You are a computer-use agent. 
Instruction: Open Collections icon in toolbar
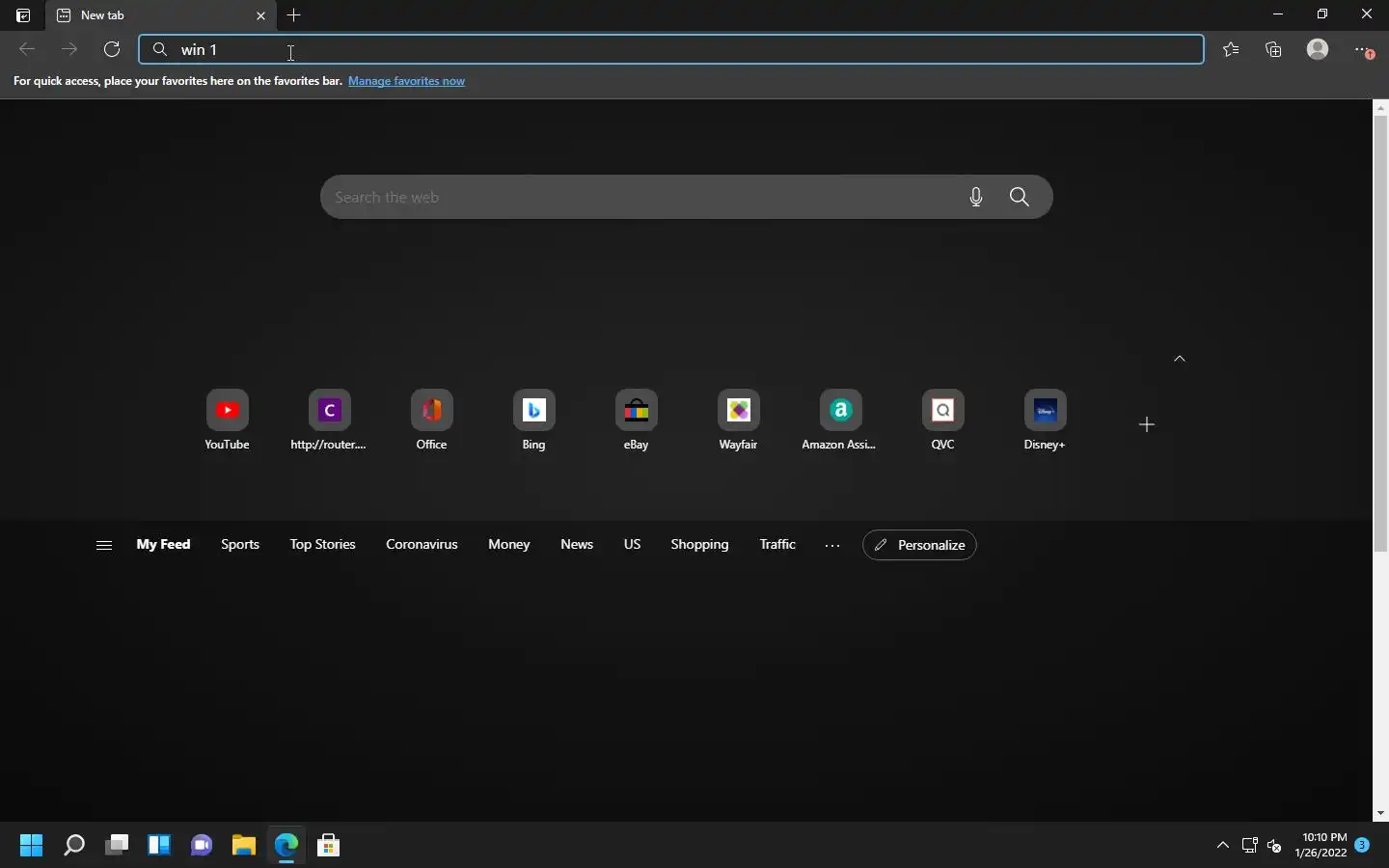coord(1274,49)
